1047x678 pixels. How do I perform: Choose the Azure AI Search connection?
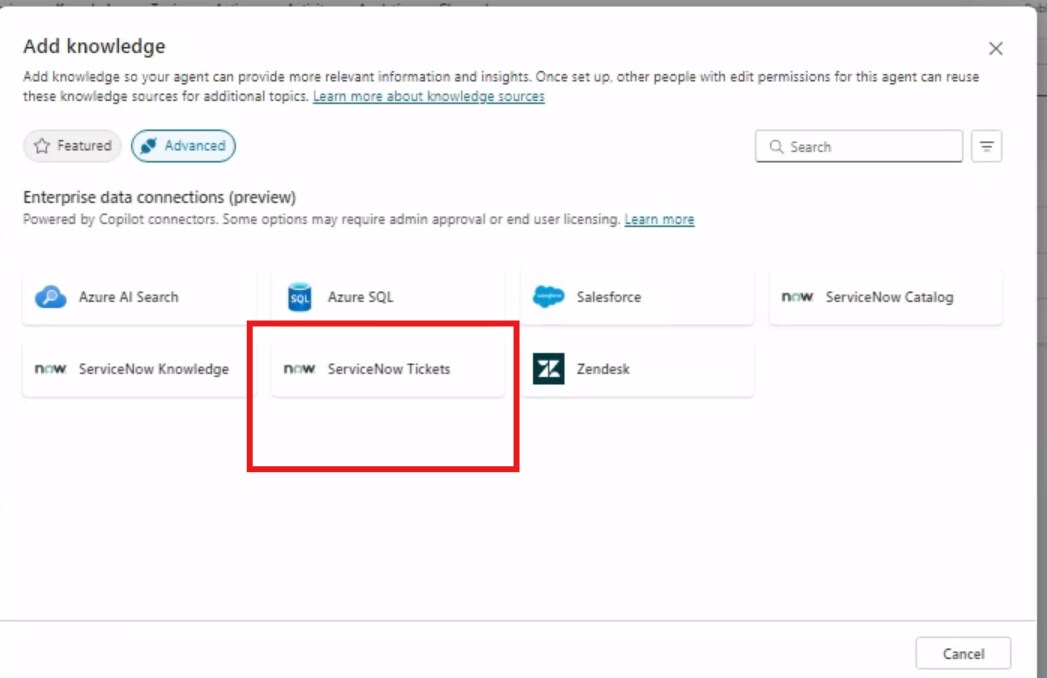[x=139, y=297]
